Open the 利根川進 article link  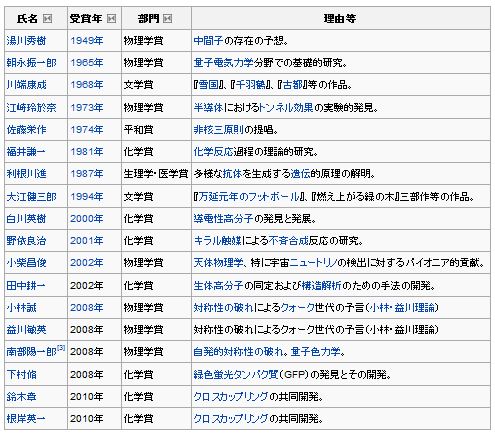26,174
